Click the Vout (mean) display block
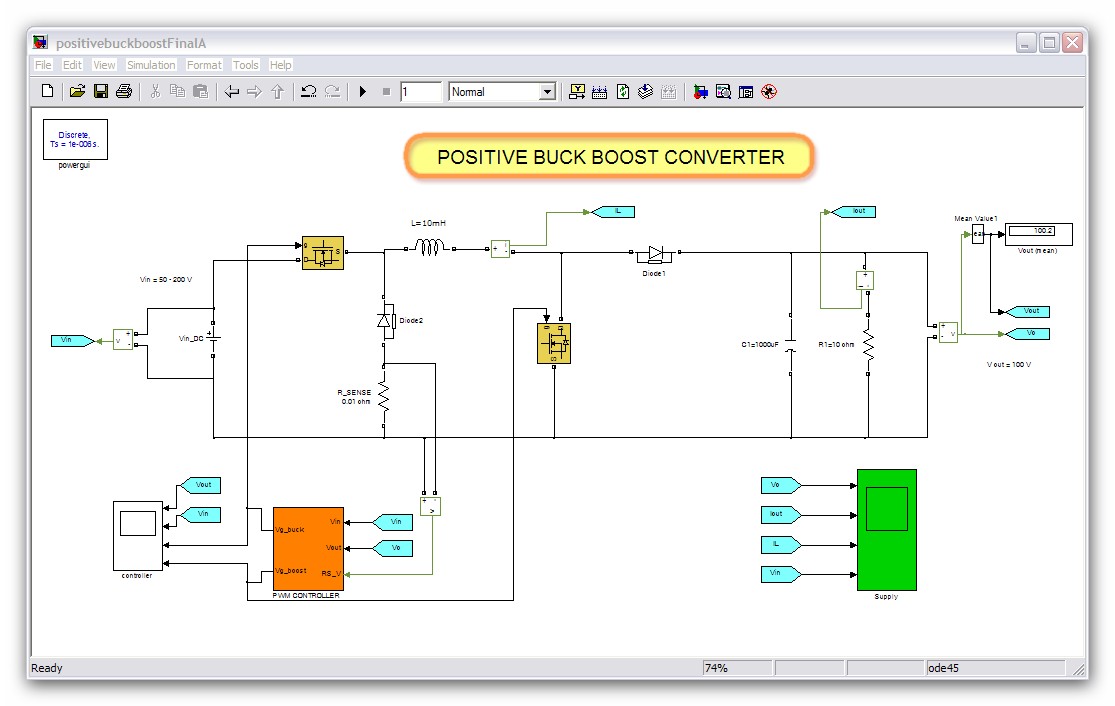Screen dimensions: 1115x706 pos(1038,233)
